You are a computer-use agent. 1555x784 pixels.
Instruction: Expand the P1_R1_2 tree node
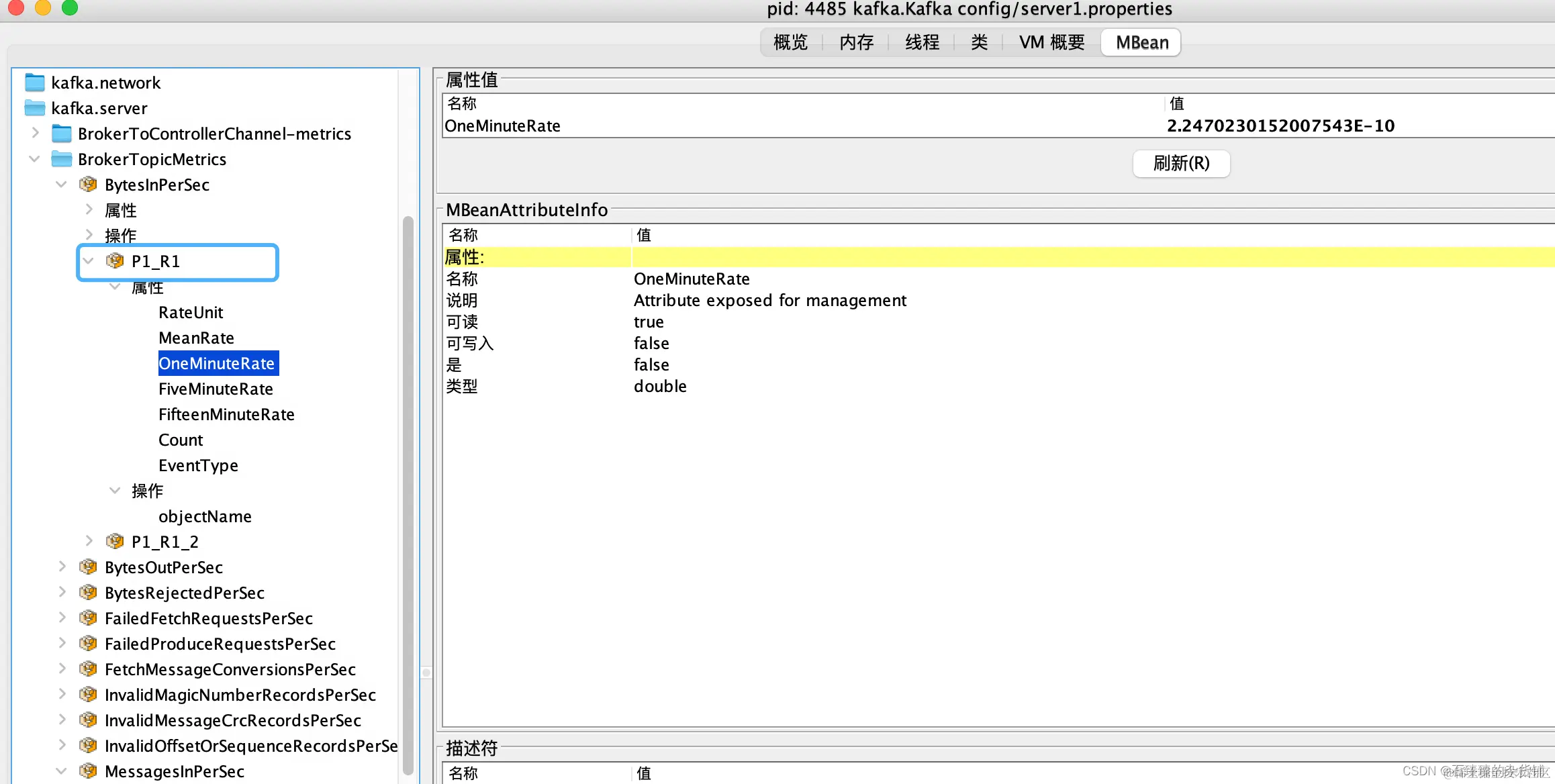[89, 541]
